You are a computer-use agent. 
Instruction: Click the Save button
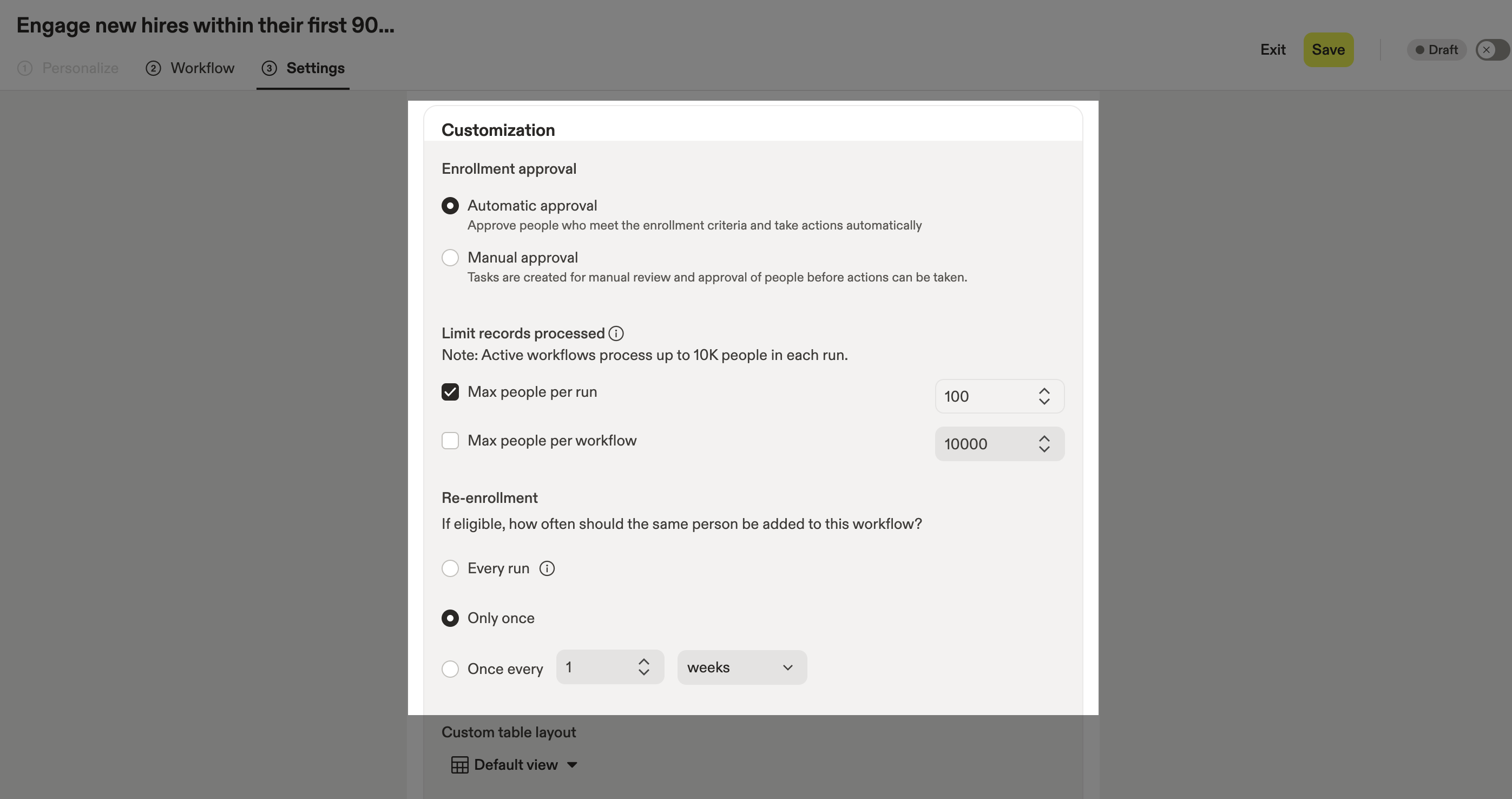[x=1329, y=49]
